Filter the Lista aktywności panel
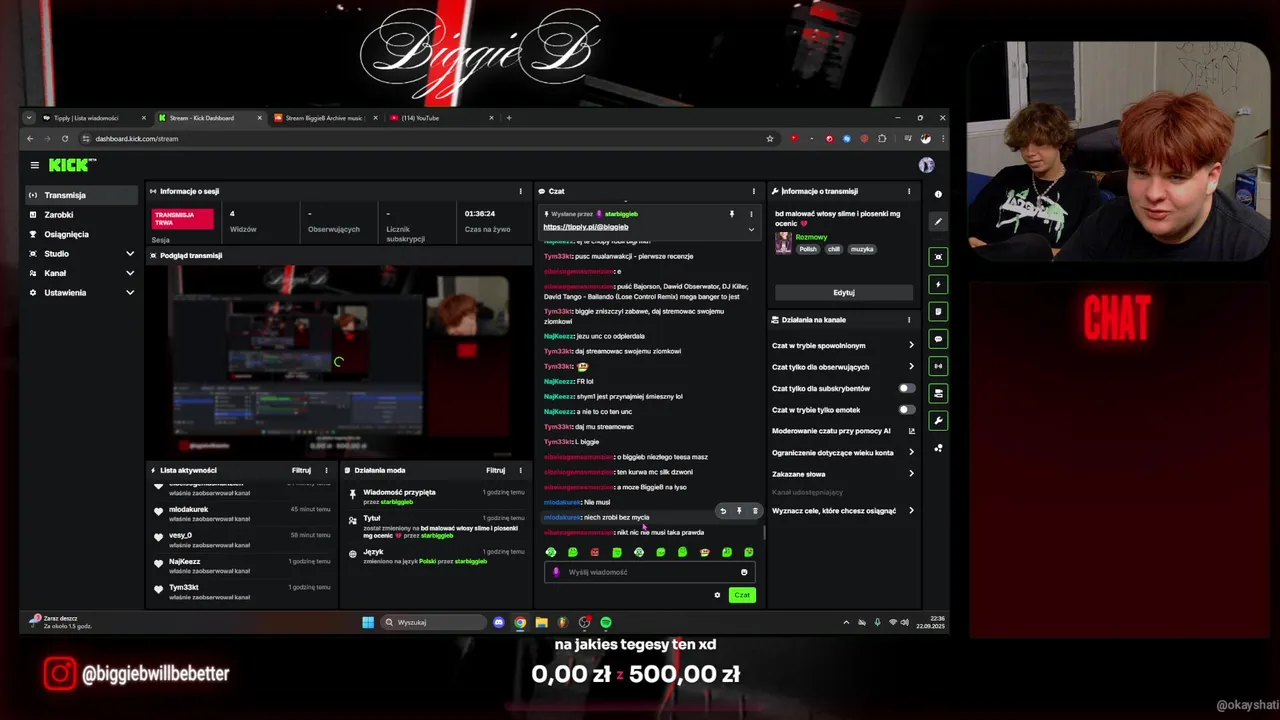This screenshot has height=720, width=1280. (x=301, y=470)
